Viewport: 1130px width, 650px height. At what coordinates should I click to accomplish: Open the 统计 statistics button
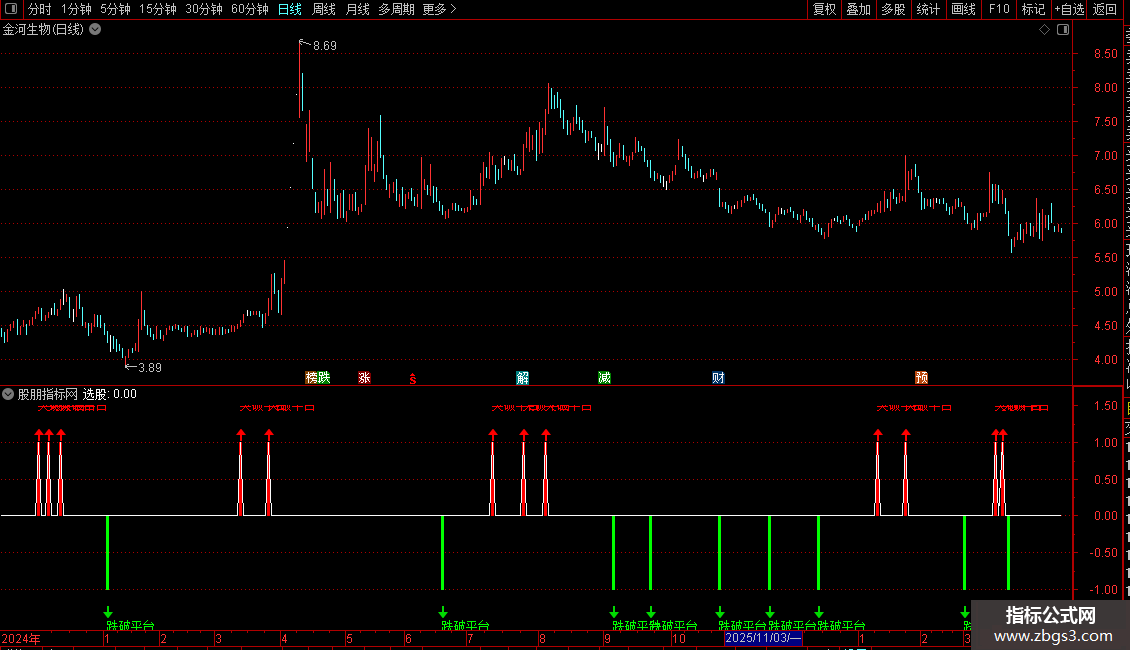tap(928, 9)
